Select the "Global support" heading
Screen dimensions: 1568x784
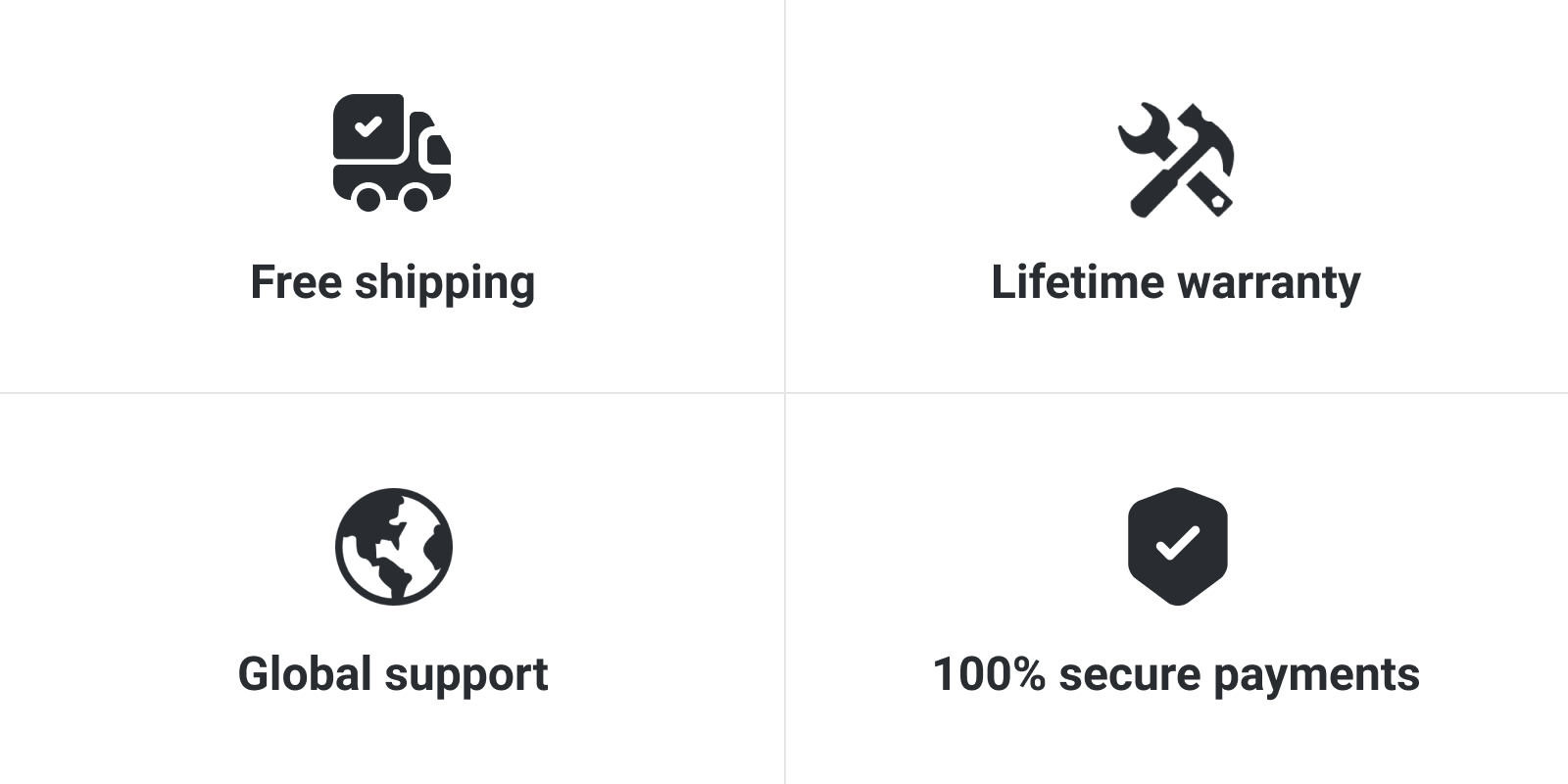393,675
